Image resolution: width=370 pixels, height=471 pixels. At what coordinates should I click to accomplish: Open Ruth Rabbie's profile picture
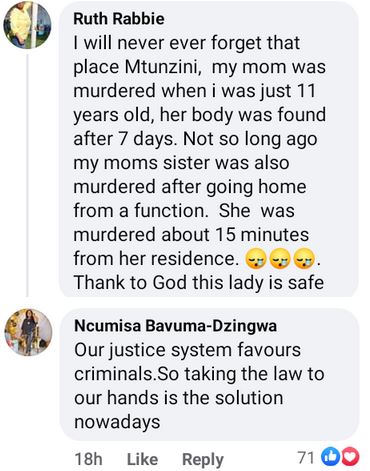tap(27, 25)
